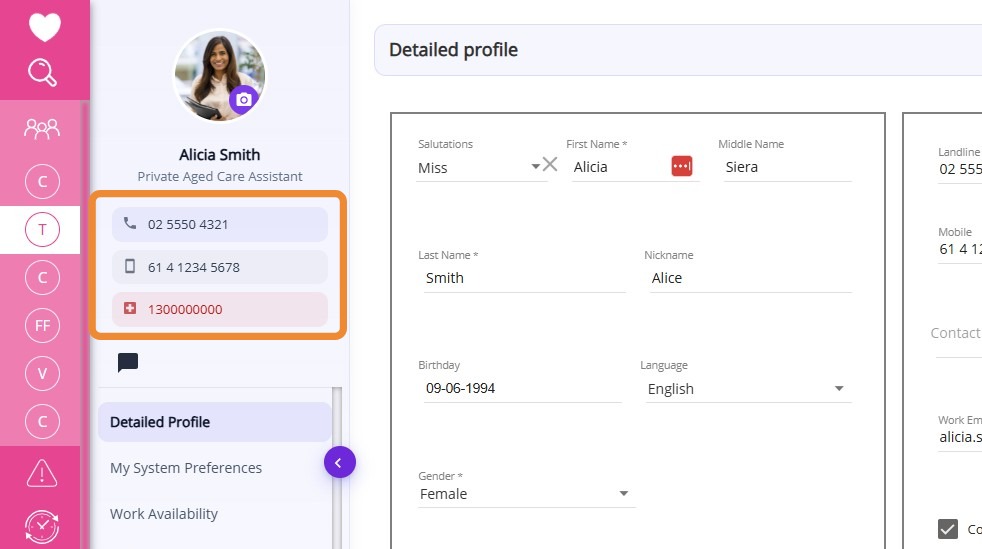Collapse the sidebar with purple chevron
Image resolution: width=982 pixels, height=549 pixels.
pyautogui.click(x=339, y=462)
